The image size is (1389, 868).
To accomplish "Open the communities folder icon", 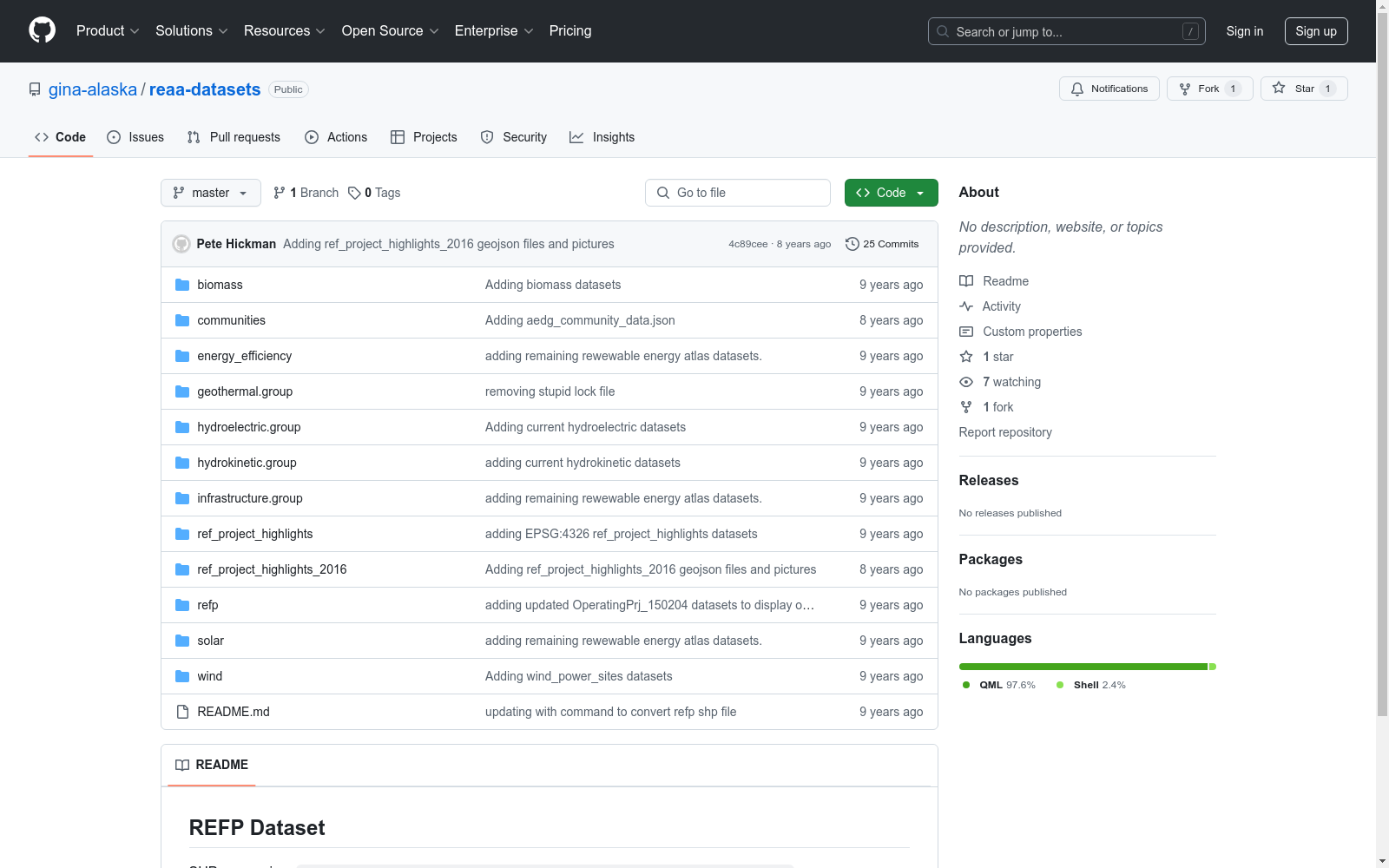I will (x=182, y=320).
